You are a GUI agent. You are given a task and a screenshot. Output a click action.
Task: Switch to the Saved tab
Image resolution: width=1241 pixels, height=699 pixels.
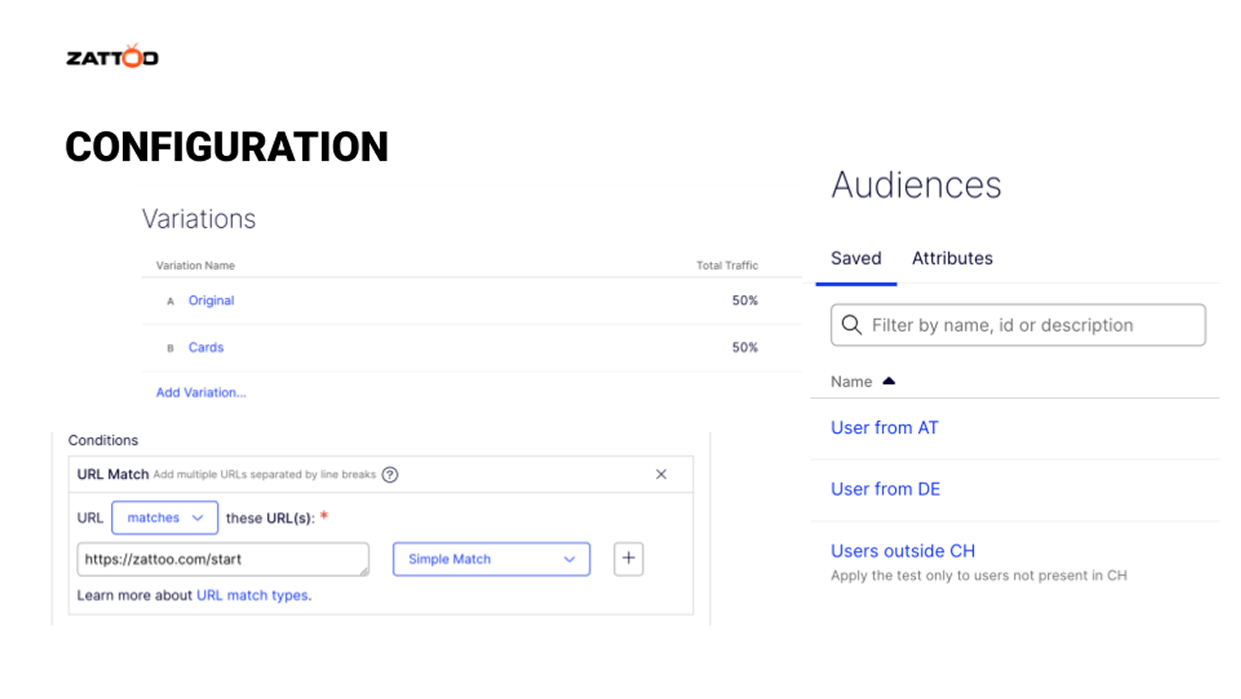coord(856,258)
